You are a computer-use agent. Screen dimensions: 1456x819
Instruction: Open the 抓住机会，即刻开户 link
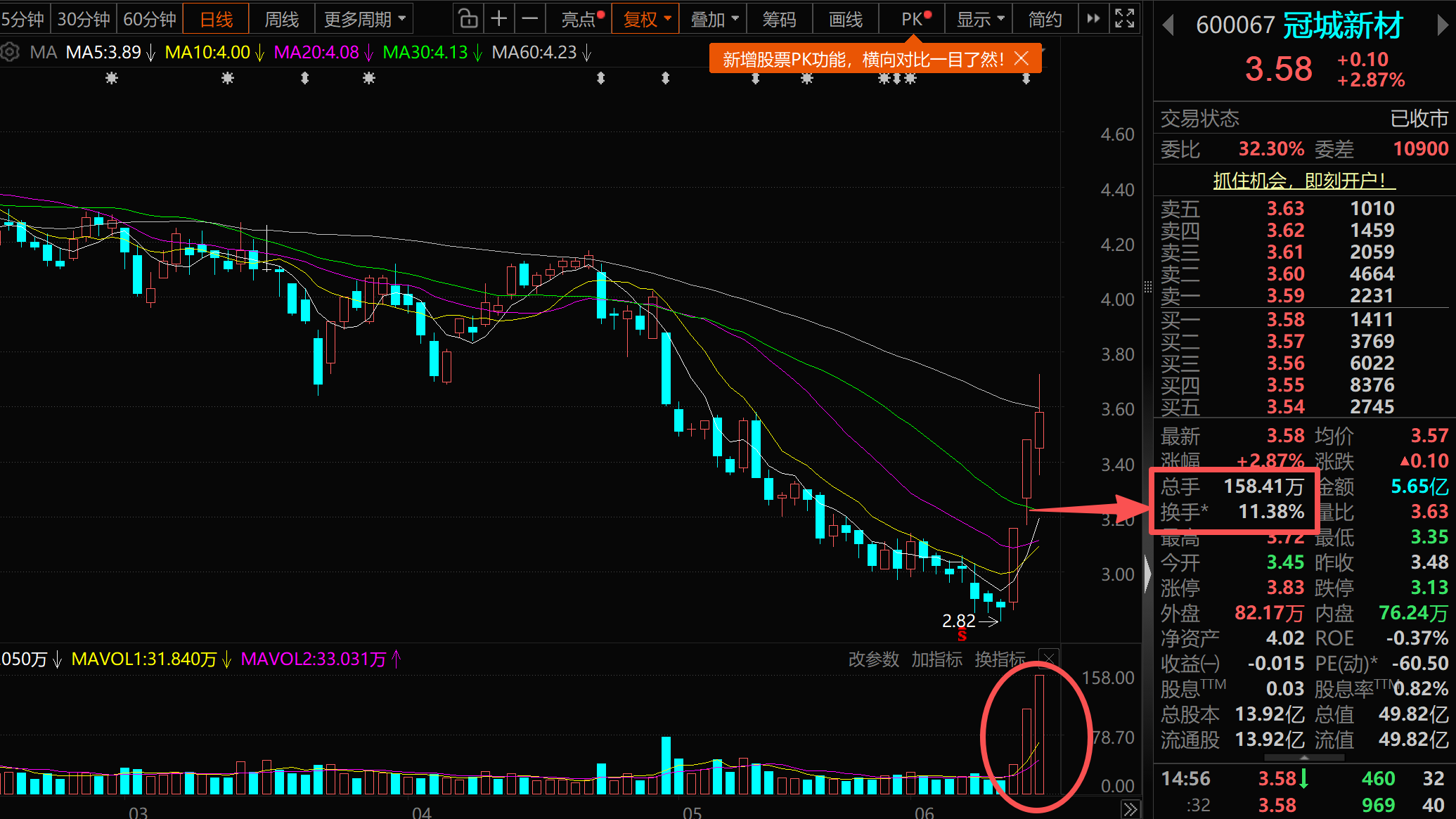[x=1304, y=180]
